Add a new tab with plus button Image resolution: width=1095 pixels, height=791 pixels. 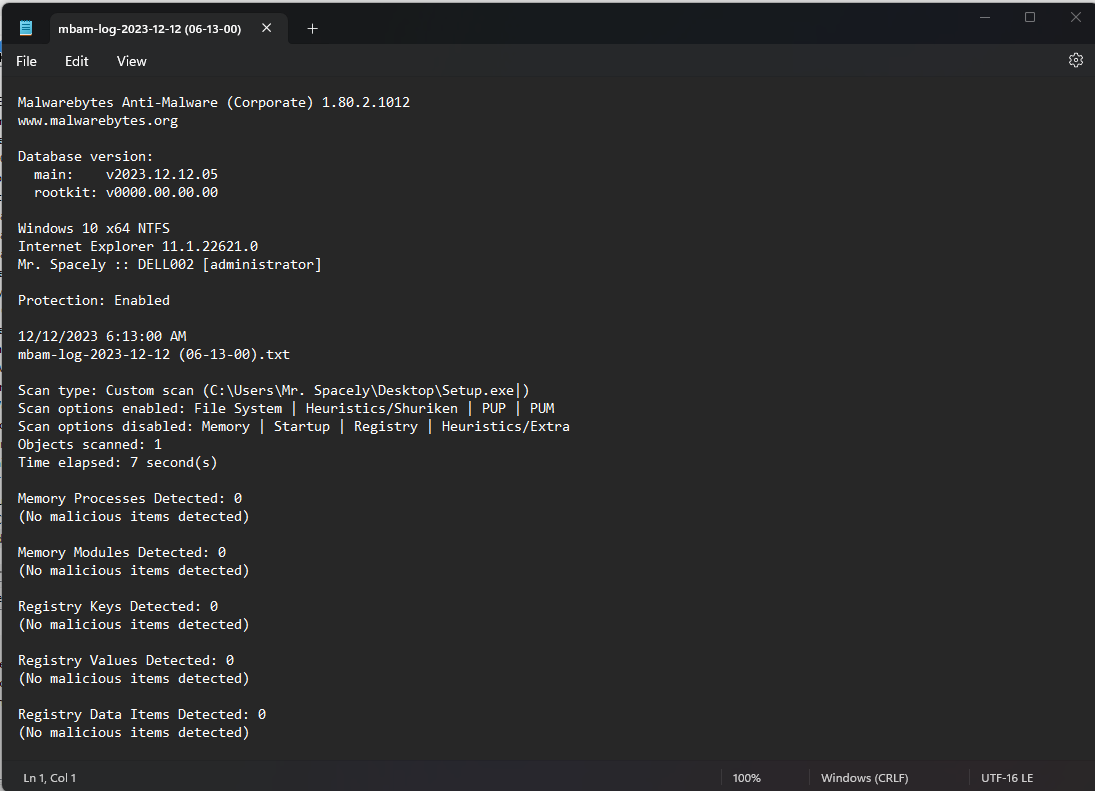click(x=312, y=29)
